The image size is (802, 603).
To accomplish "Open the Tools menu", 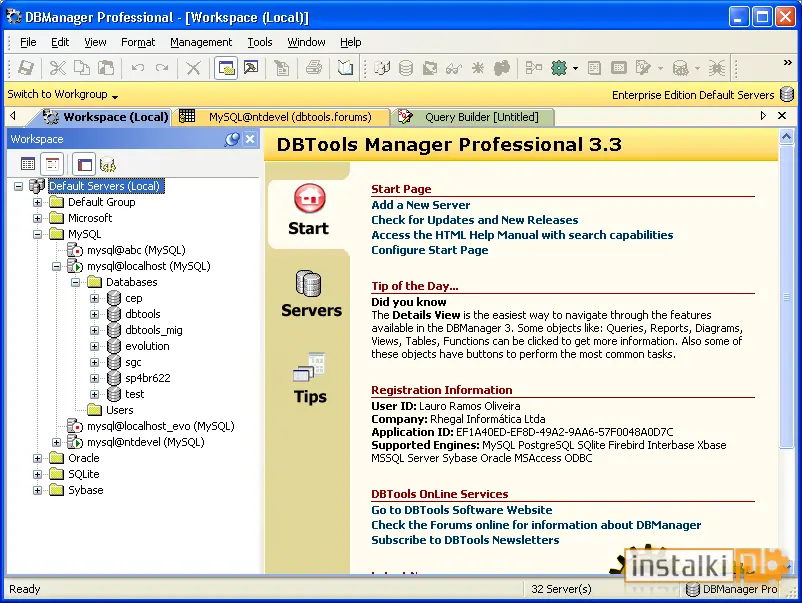I will [x=260, y=42].
